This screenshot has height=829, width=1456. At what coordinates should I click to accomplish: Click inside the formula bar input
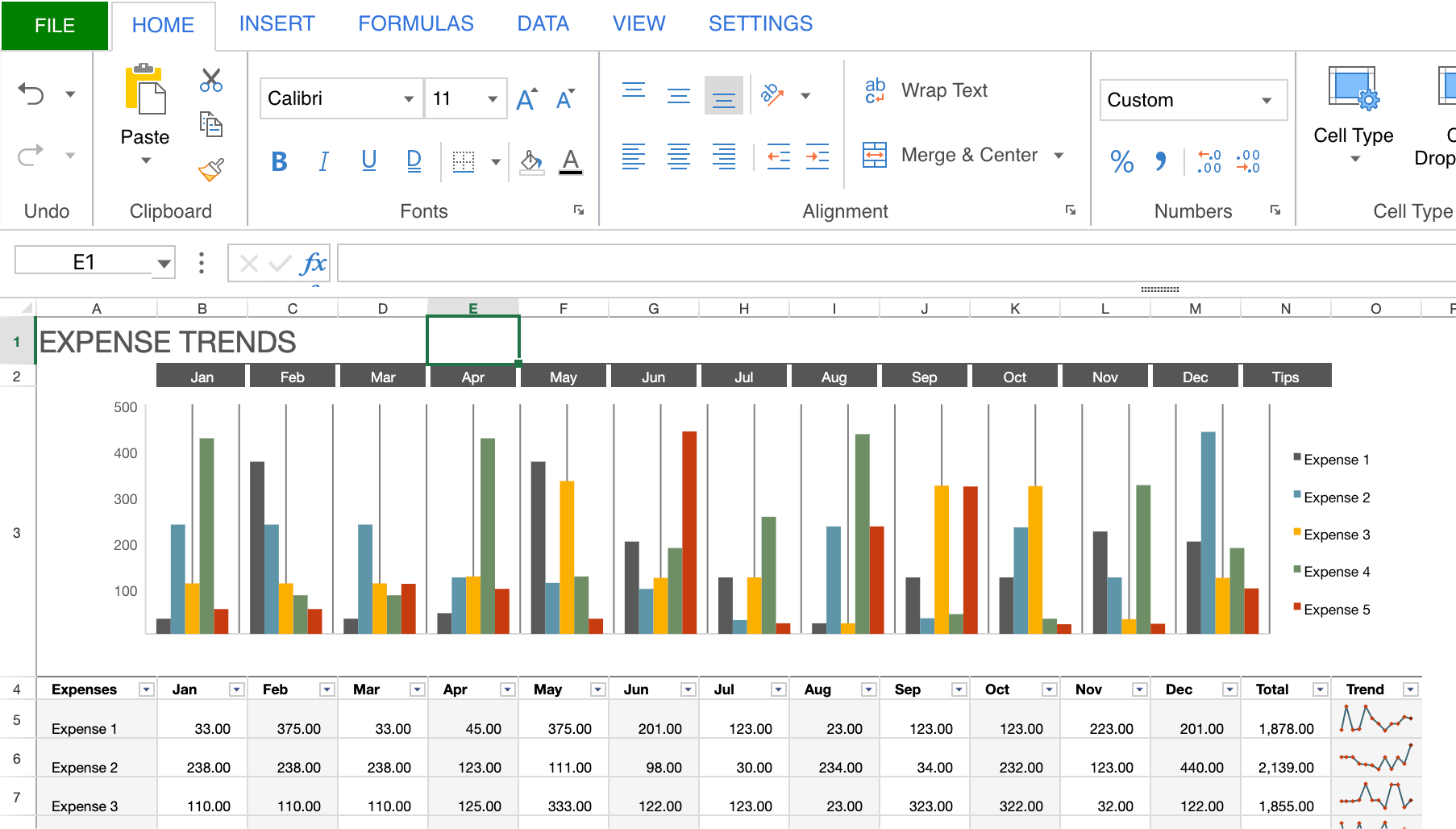pos(887,264)
